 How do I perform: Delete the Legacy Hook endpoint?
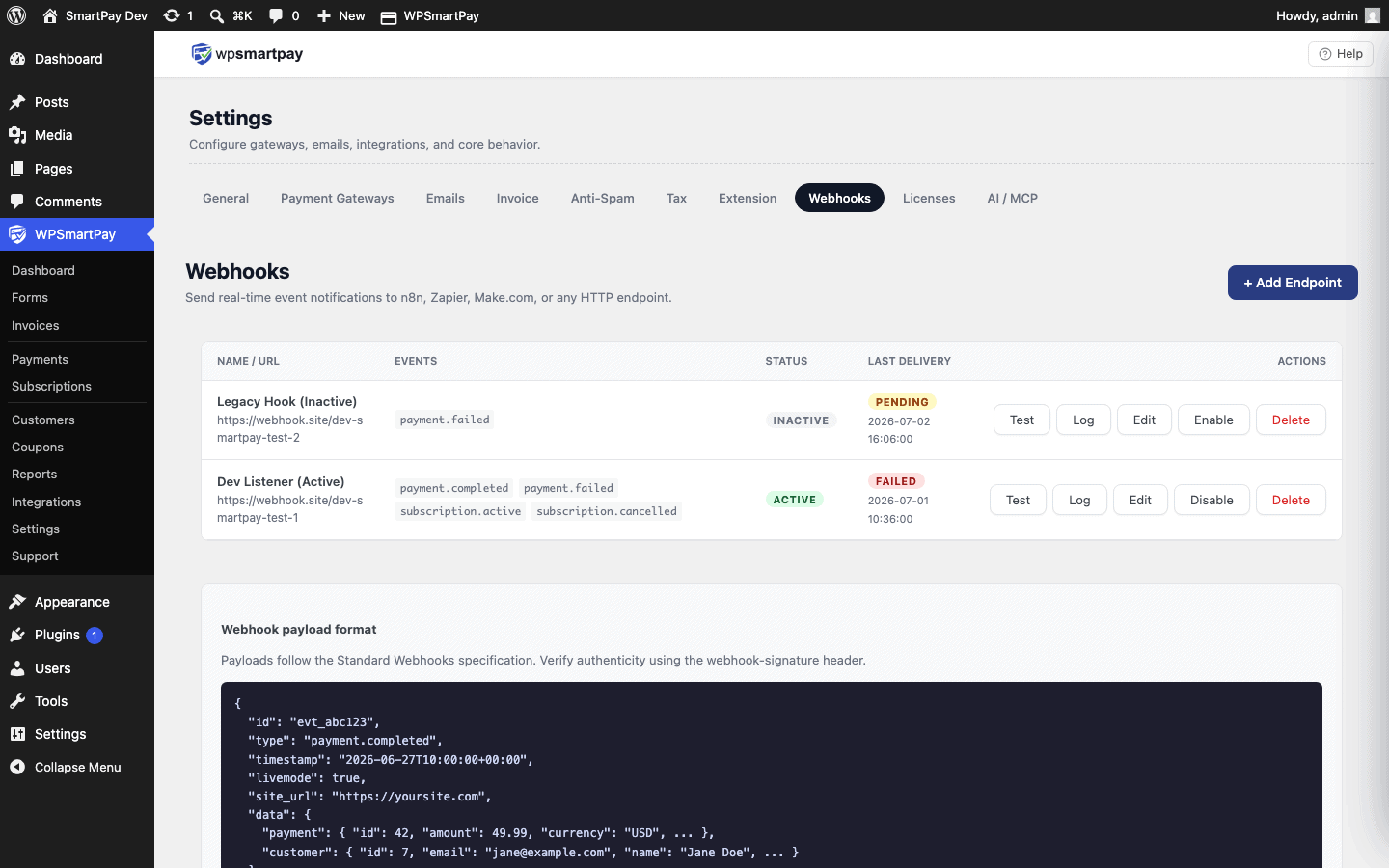point(1291,420)
